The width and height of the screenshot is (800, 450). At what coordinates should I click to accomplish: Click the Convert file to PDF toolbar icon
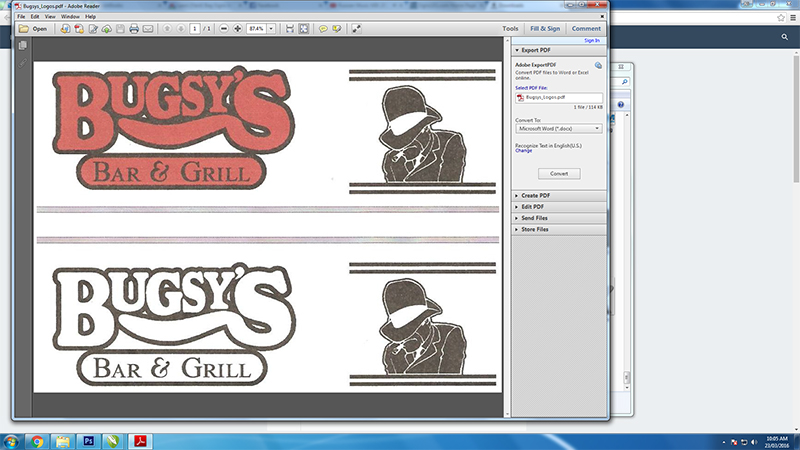[x=79, y=29]
